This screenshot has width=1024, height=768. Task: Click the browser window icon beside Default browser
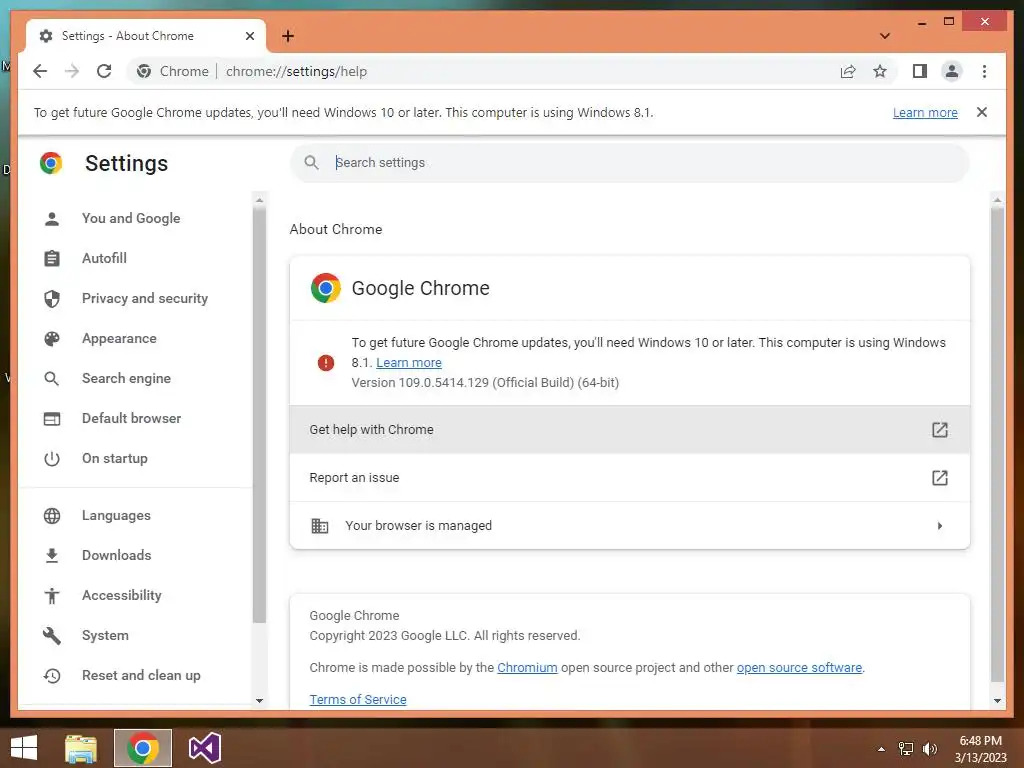tap(52, 419)
